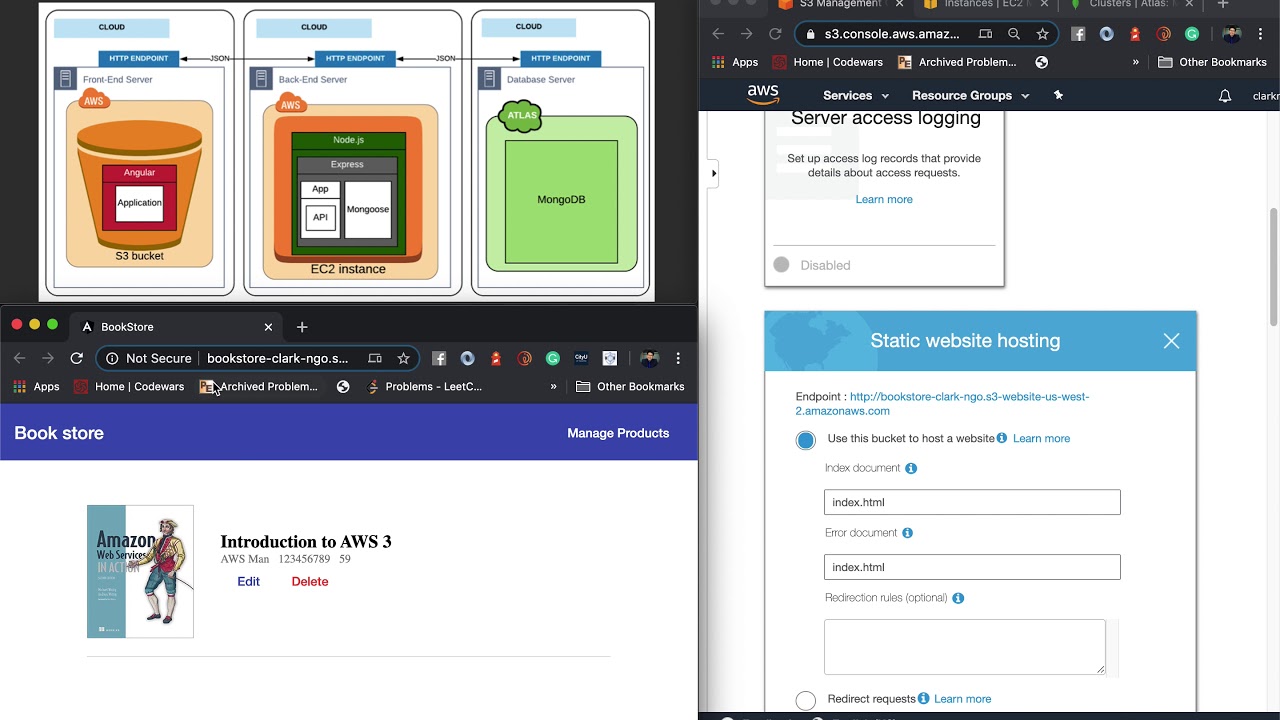Screen dimensions: 1280x720
Task: Open the globe bookmark in BookStore window
Action: tap(343, 386)
